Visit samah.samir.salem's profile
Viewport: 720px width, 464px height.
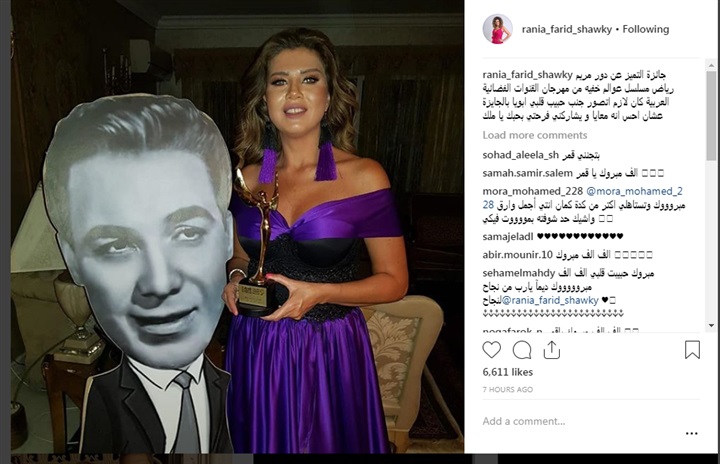pos(528,174)
